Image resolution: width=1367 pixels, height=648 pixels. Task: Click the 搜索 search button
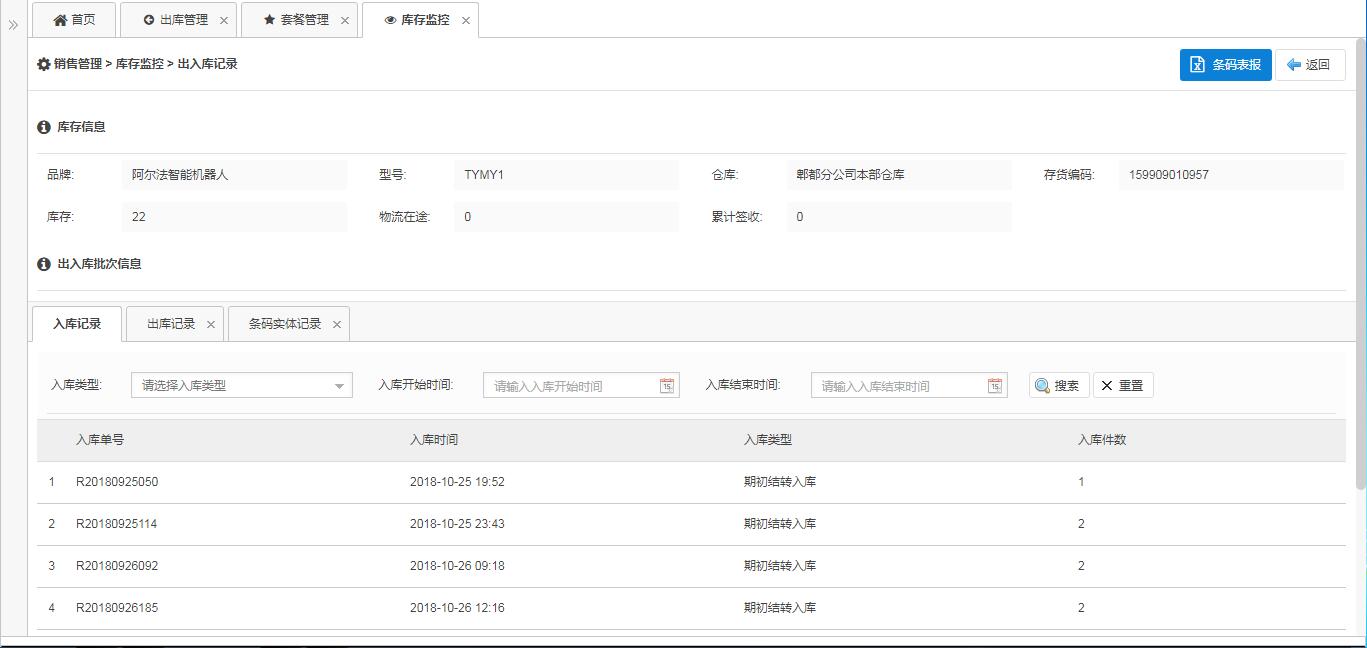pyautogui.click(x=1058, y=385)
